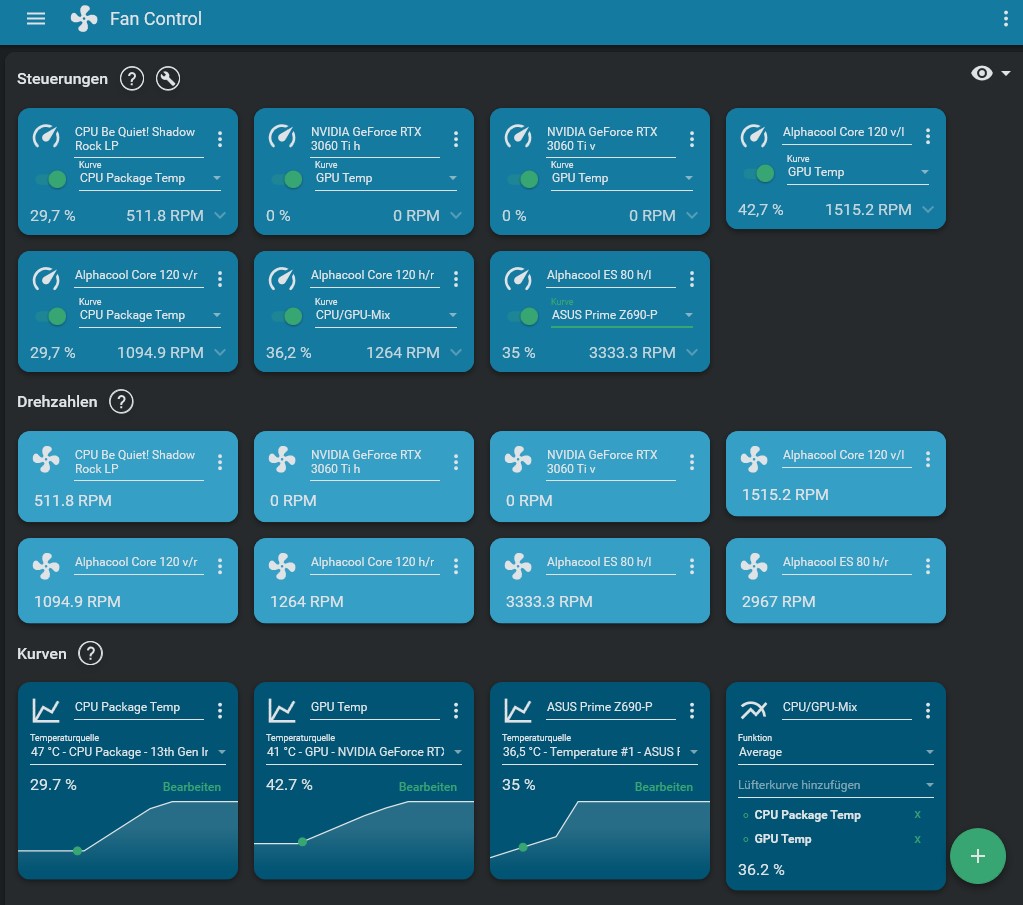This screenshot has width=1023, height=905.
Task: Edit the CPU/GPU-Mix curve name field
Action: point(847,707)
